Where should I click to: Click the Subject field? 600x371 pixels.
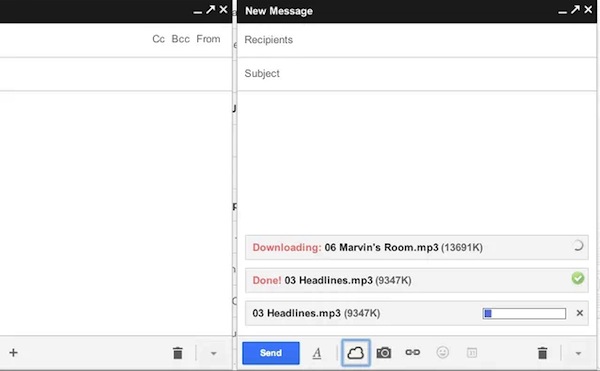pyautogui.click(x=417, y=73)
